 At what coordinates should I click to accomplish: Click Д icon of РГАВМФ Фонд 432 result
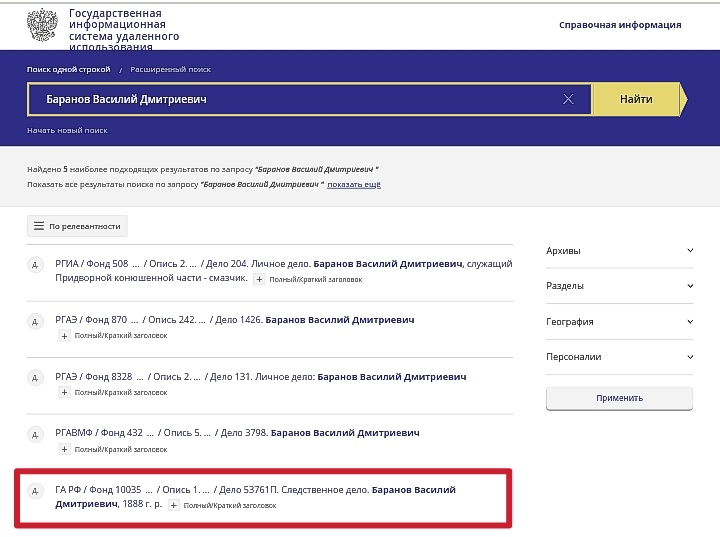point(35,434)
